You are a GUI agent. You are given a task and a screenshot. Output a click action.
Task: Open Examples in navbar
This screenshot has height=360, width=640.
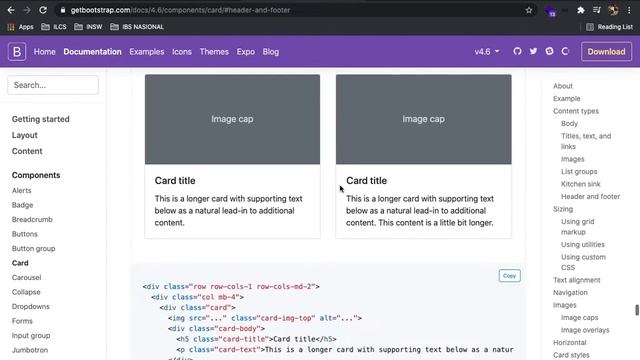[147, 52]
